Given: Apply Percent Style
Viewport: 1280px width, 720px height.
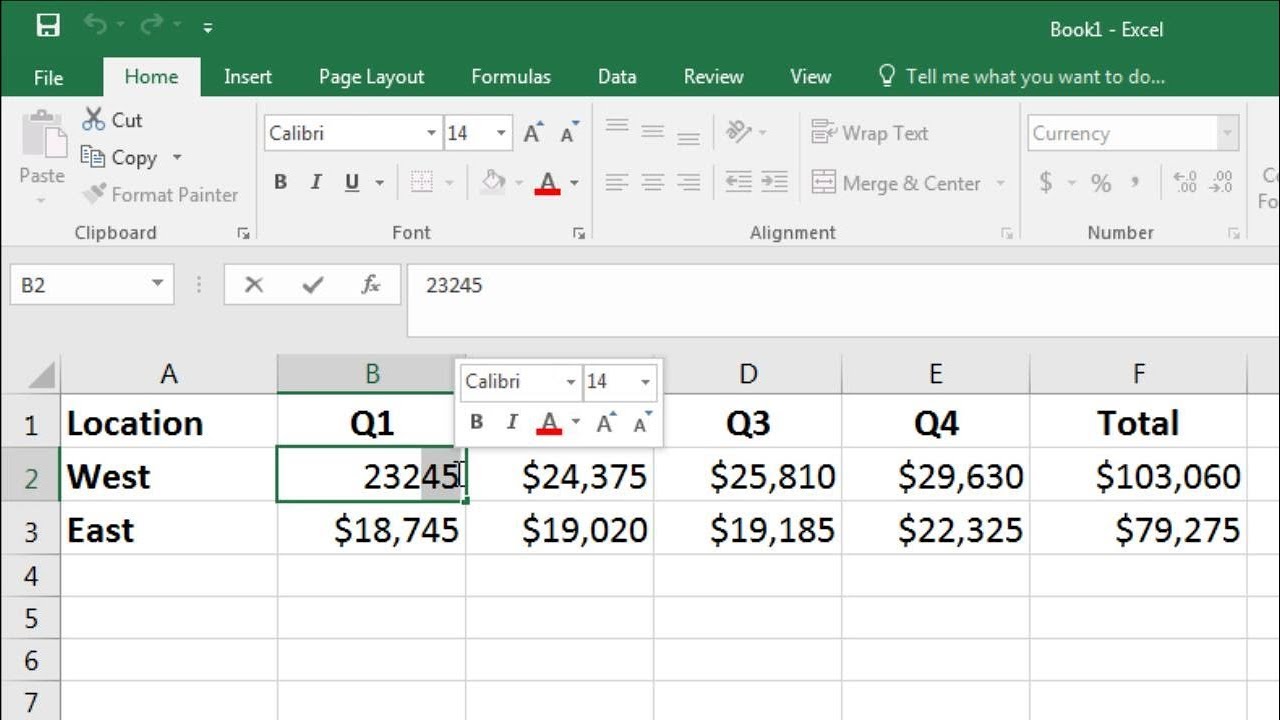Looking at the screenshot, I should tap(1101, 182).
